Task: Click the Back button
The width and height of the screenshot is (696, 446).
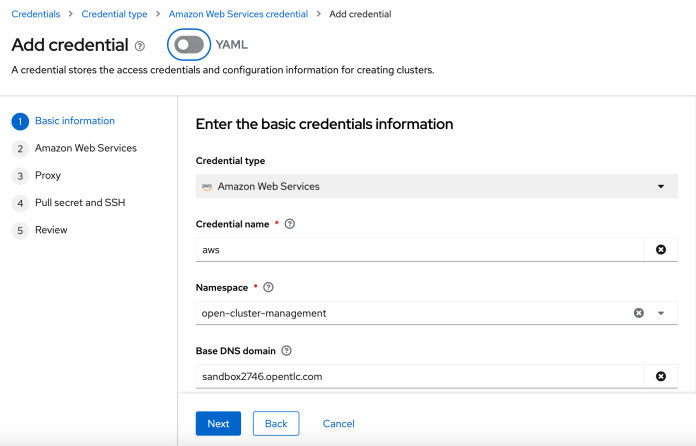Action: point(276,423)
